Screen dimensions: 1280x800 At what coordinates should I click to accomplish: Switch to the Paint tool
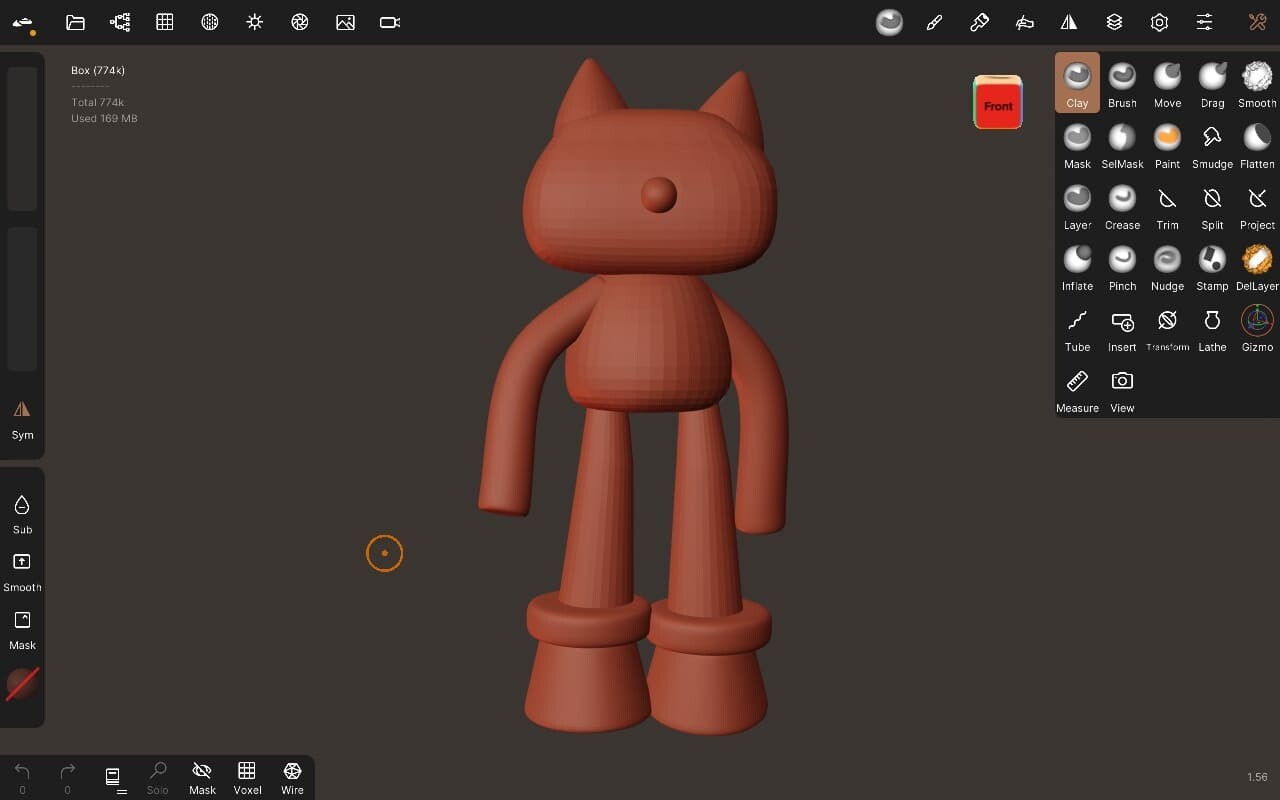point(1167,141)
